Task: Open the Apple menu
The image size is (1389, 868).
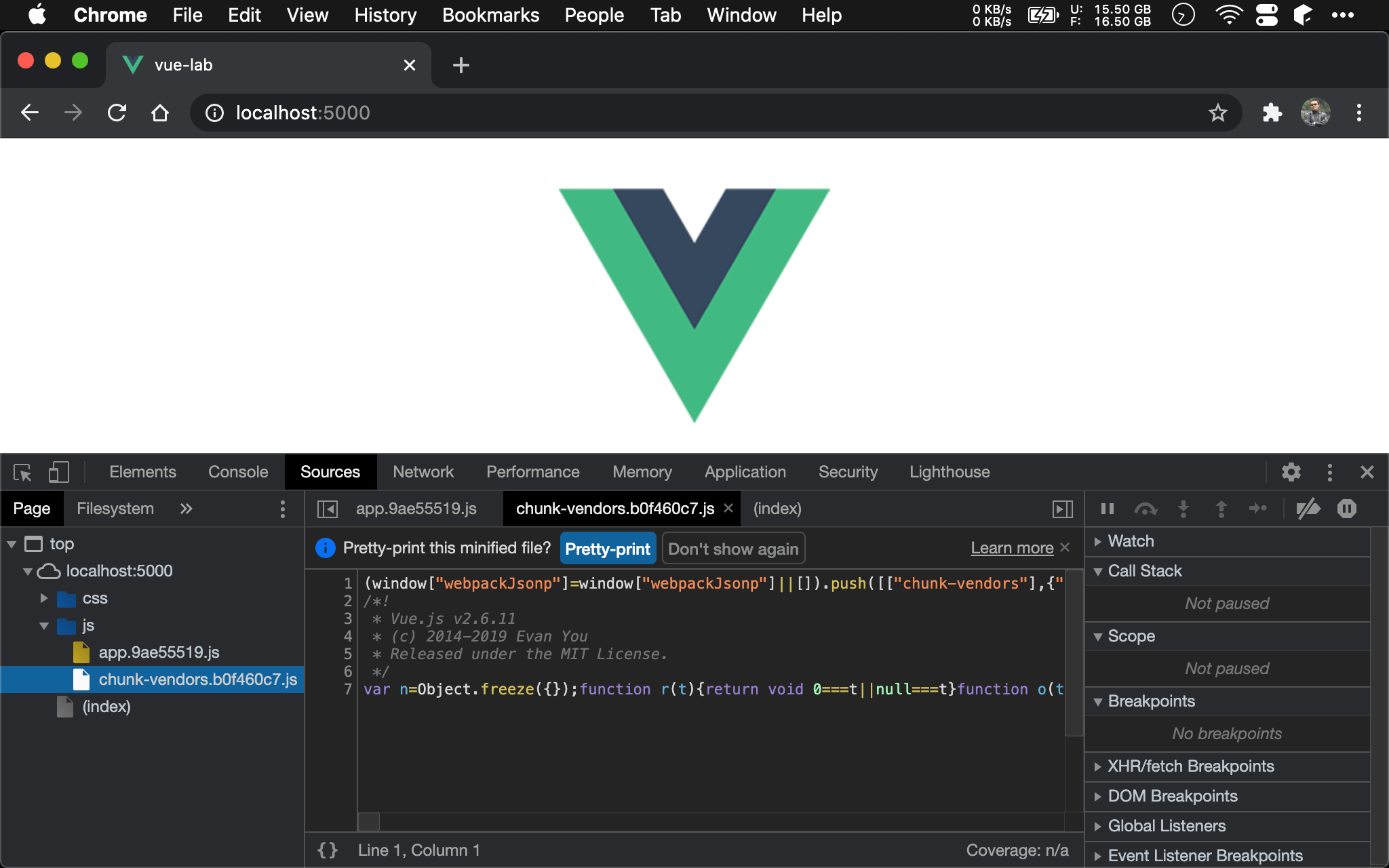Action: [x=37, y=15]
